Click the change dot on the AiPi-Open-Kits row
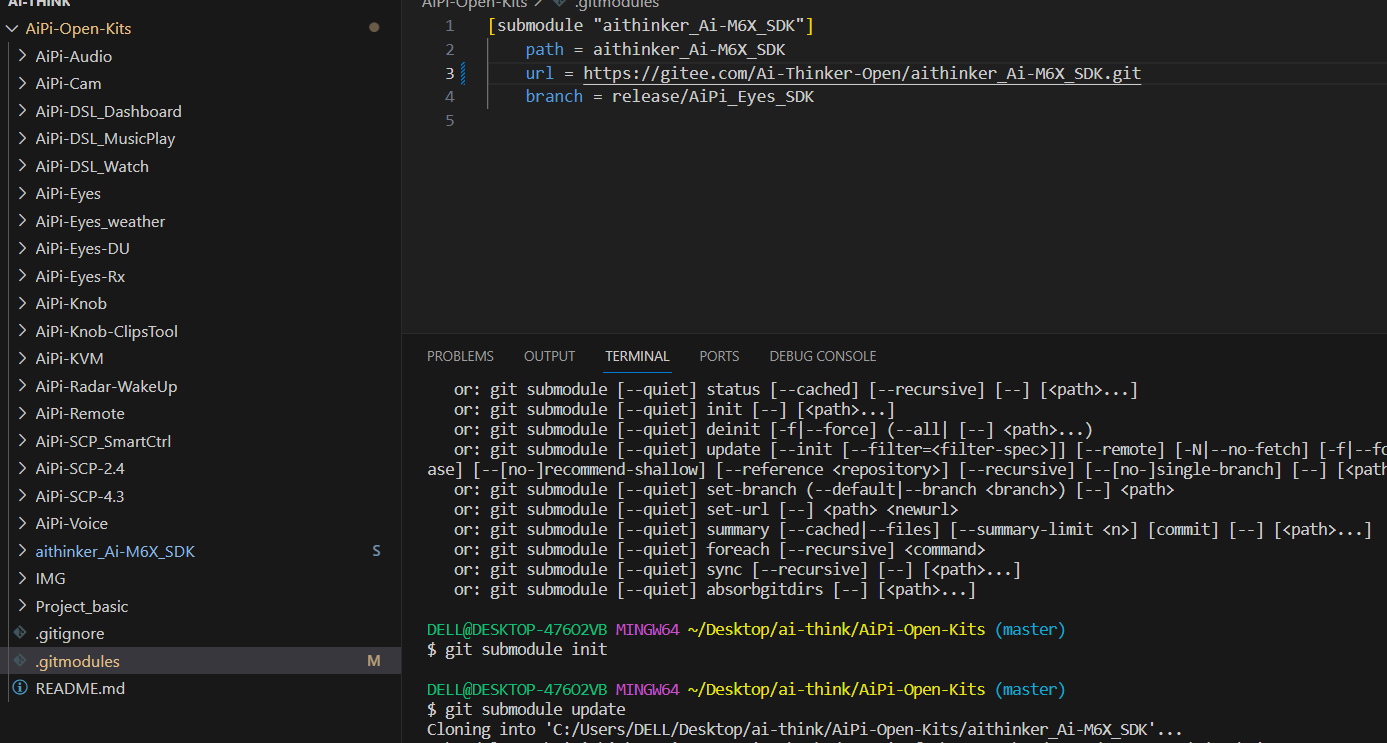Image resolution: width=1387 pixels, height=743 pixels. tap(374, 28)
